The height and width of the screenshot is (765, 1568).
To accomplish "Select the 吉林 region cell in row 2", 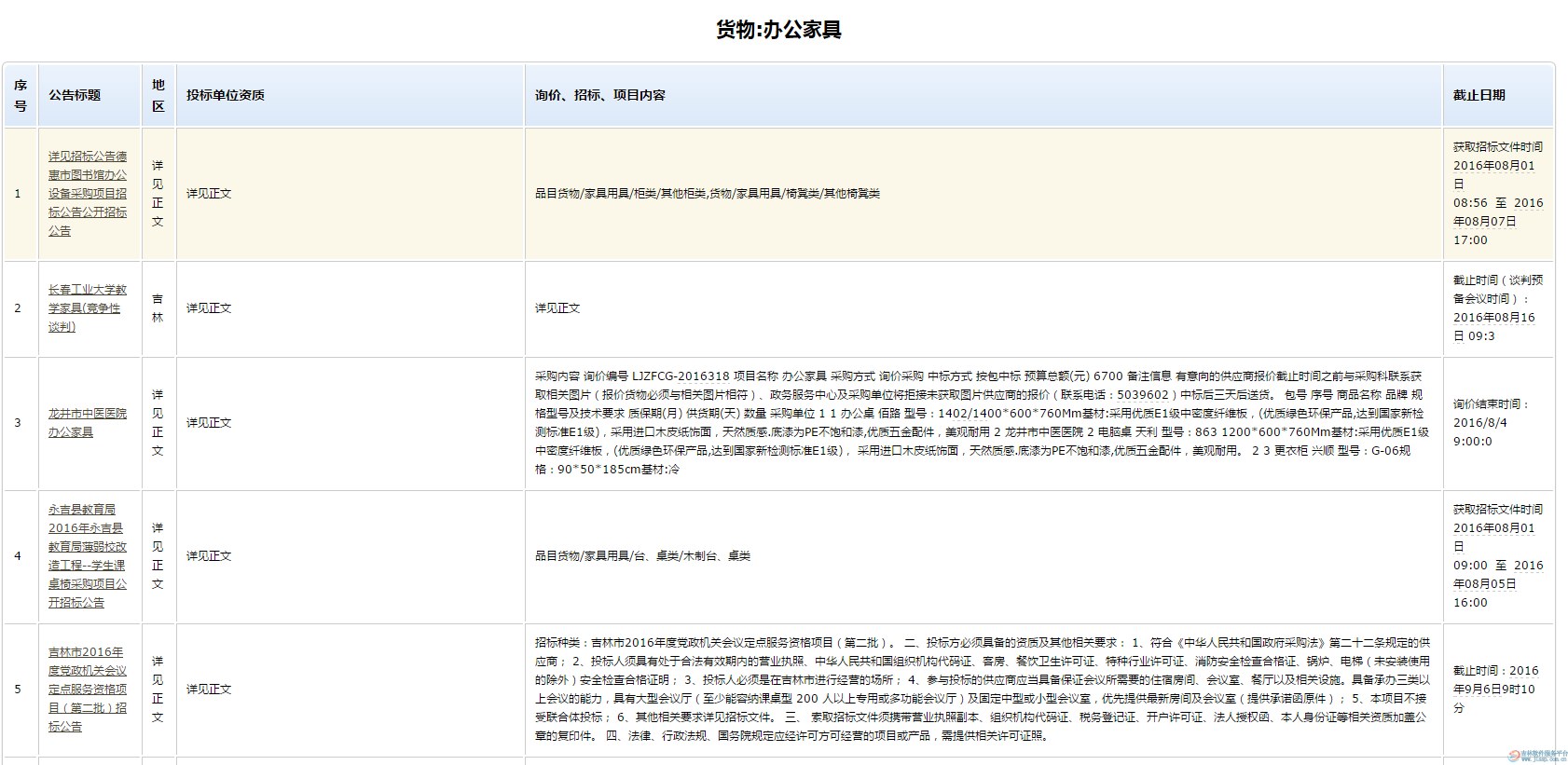I will click(x=158, y=308).
